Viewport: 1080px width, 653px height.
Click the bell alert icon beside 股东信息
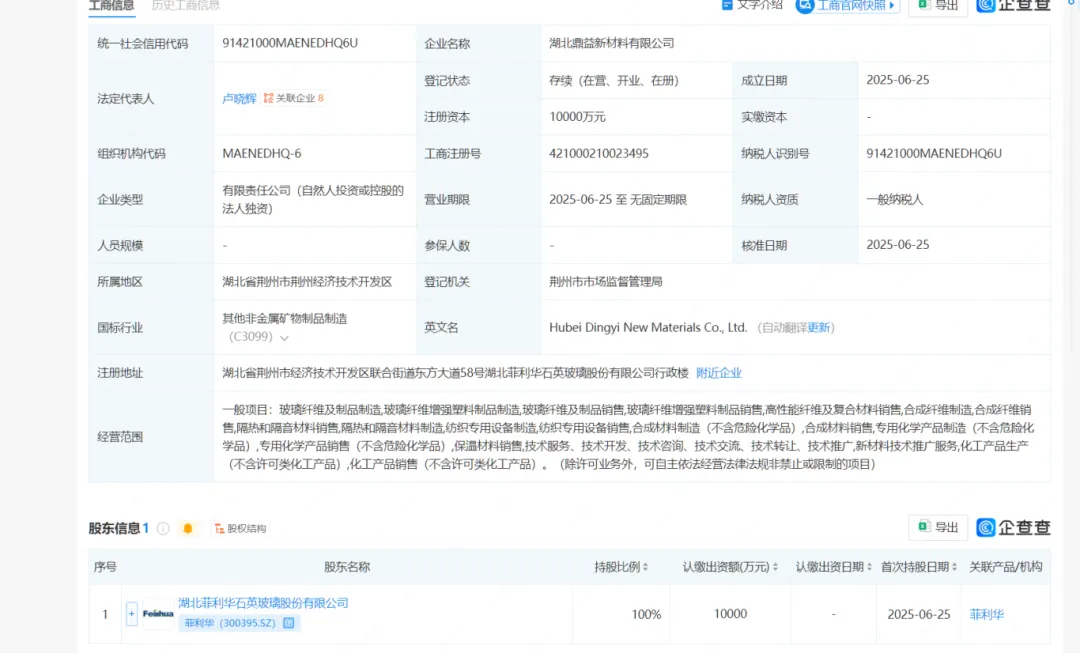pyautogui.click(x=187, y=528)
